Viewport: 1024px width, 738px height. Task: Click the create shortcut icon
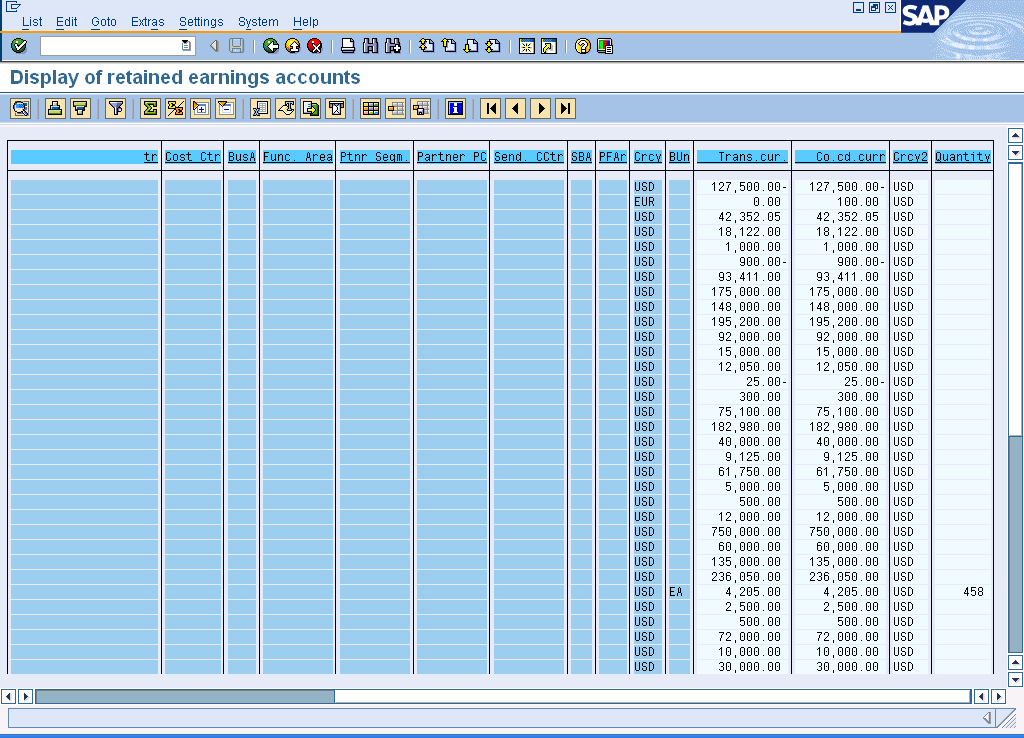549,46
